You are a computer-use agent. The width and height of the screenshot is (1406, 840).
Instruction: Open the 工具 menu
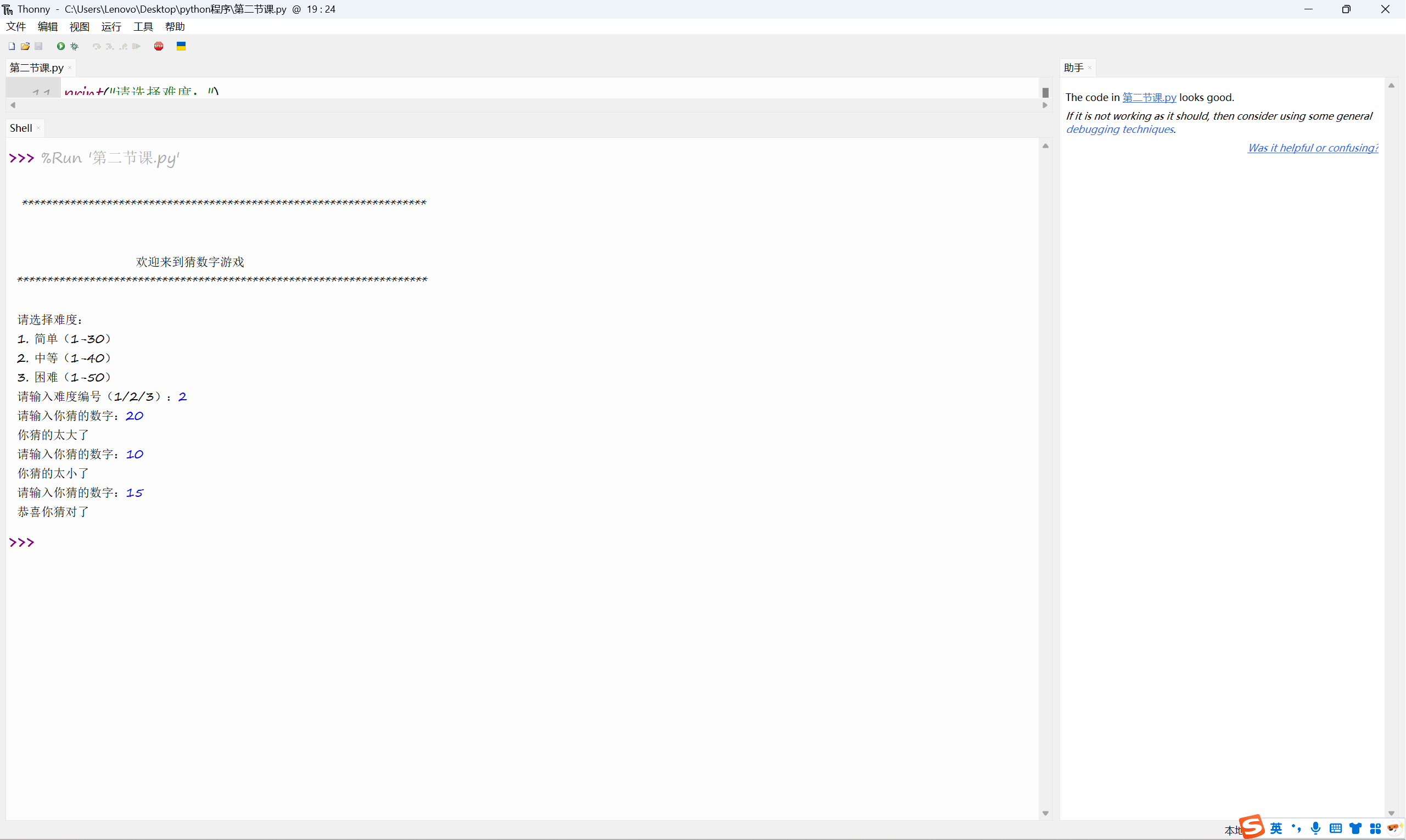(x=143, y=26)
